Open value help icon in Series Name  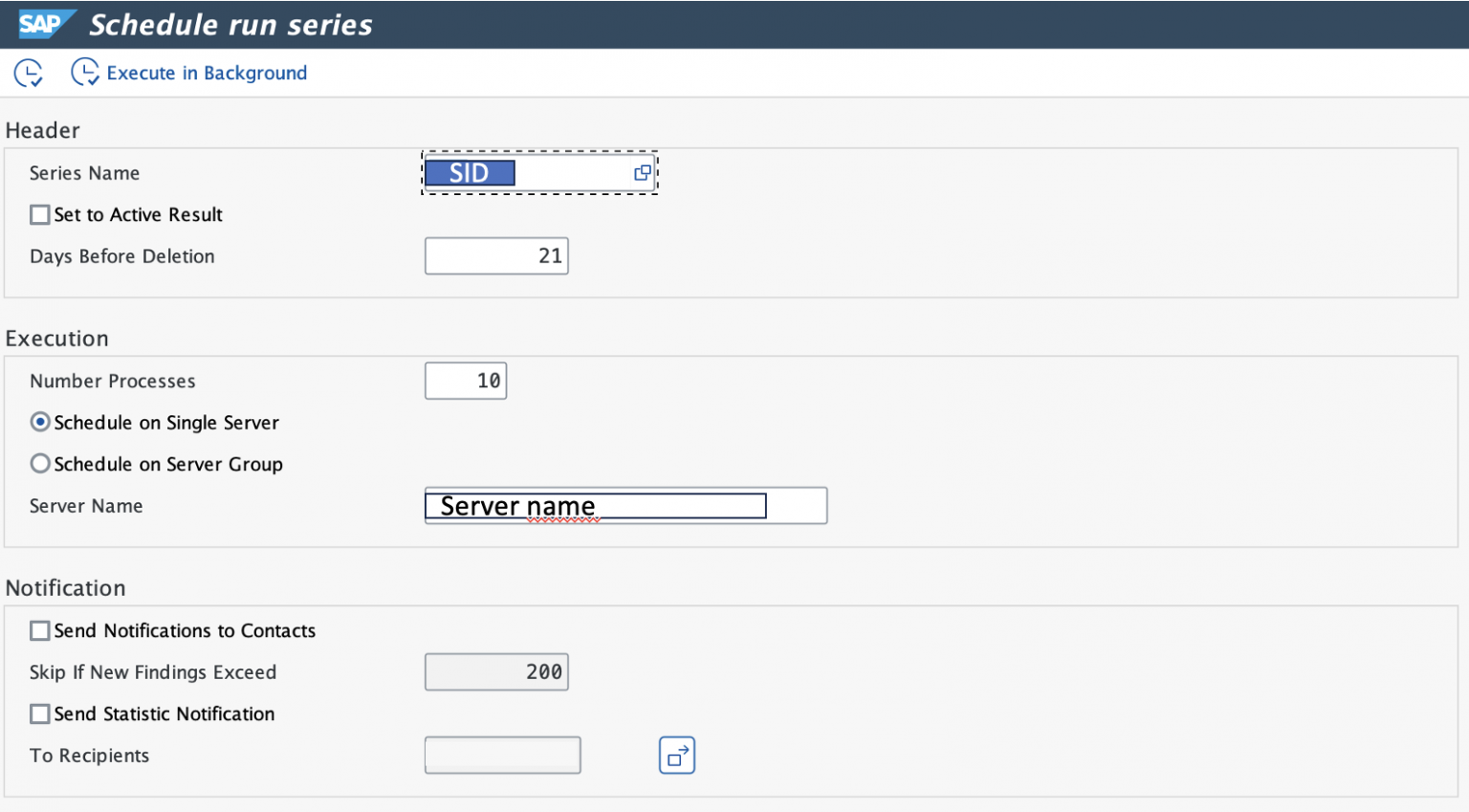tap(643, 173)
